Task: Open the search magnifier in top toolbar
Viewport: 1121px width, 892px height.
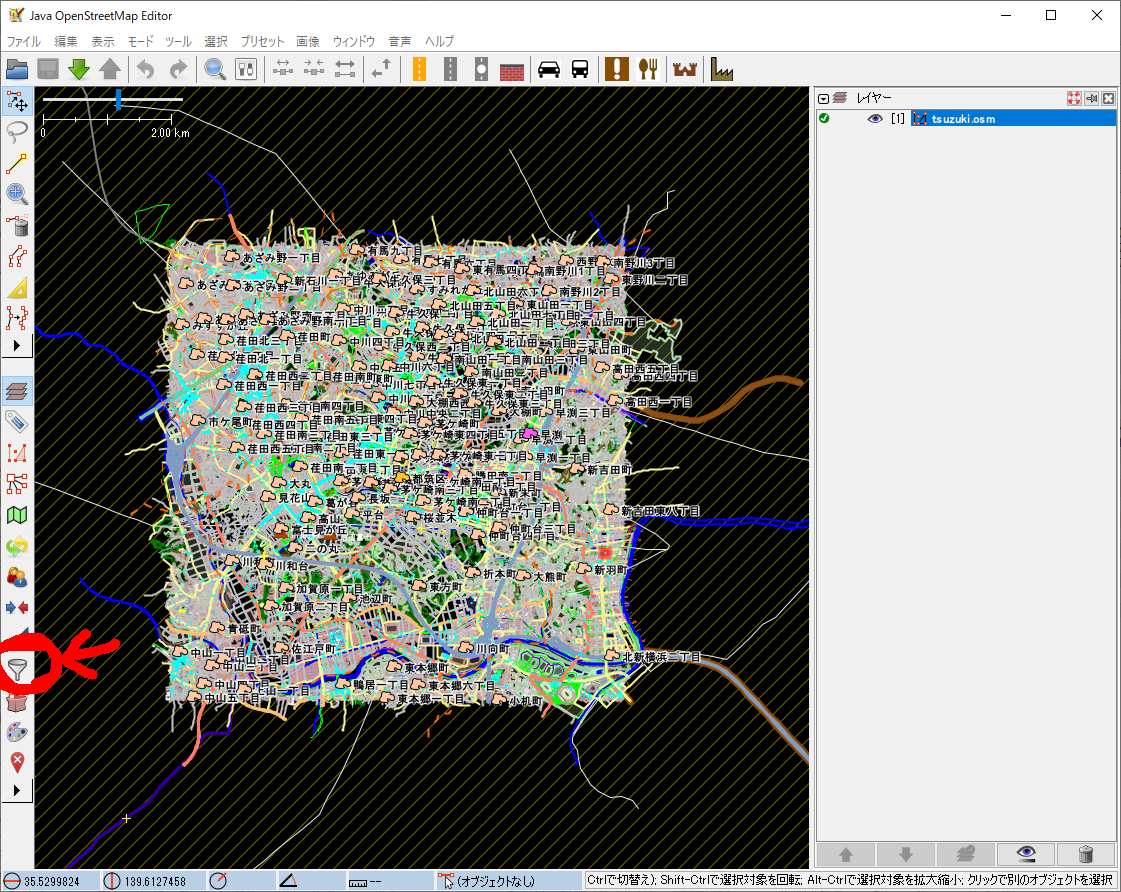Action: [214, 69]
